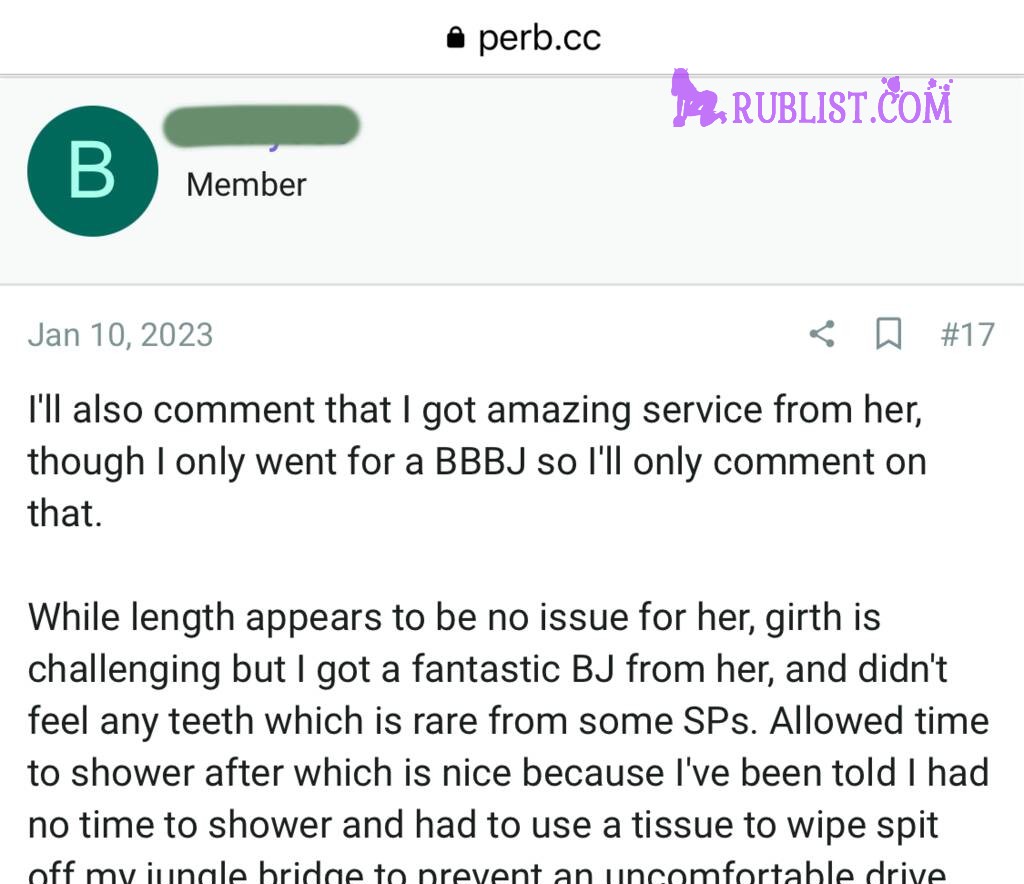Viewport: 1024px width, 884px height.
Task: Click the blank address bar area left of padlock
Action: click(x=200, y=38)
